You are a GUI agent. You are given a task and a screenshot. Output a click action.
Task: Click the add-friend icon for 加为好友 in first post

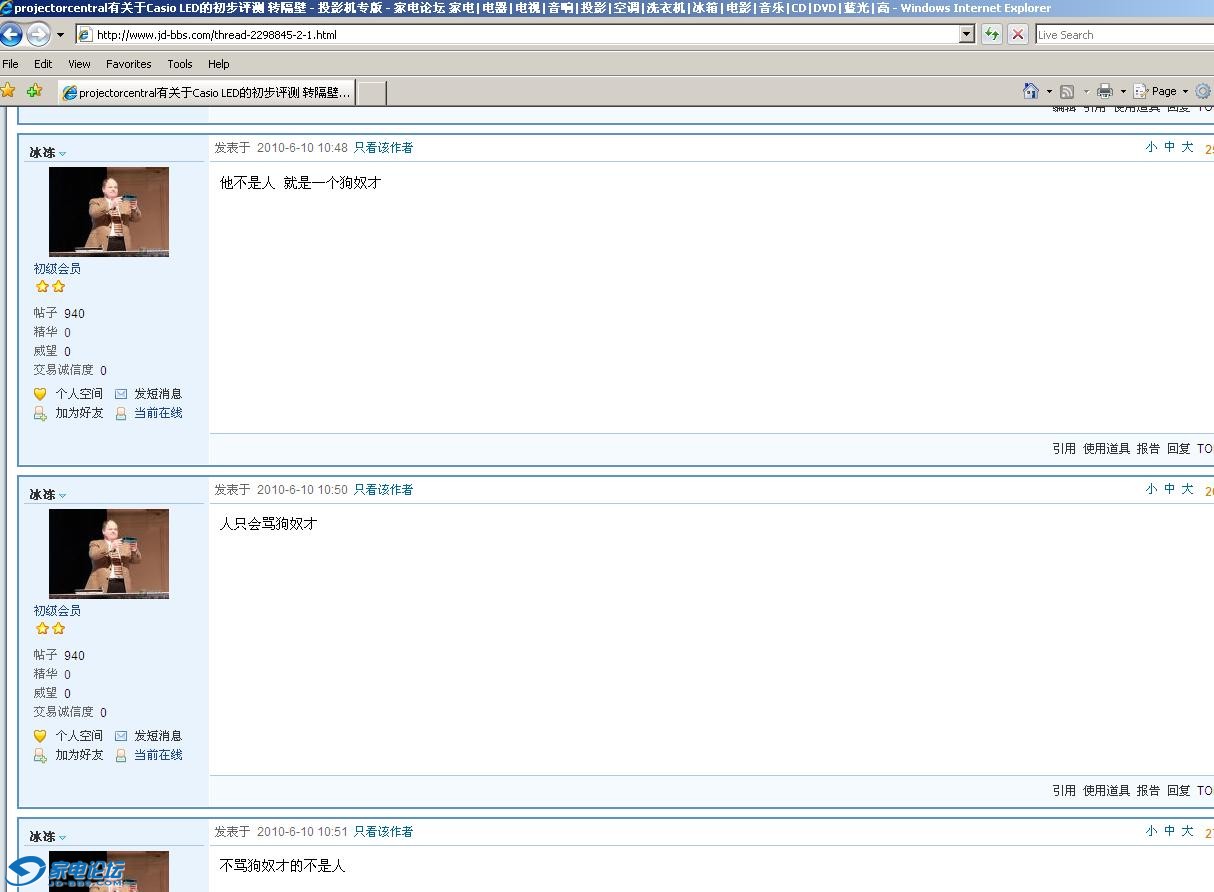pyautogui.click(x=40, y=413)
